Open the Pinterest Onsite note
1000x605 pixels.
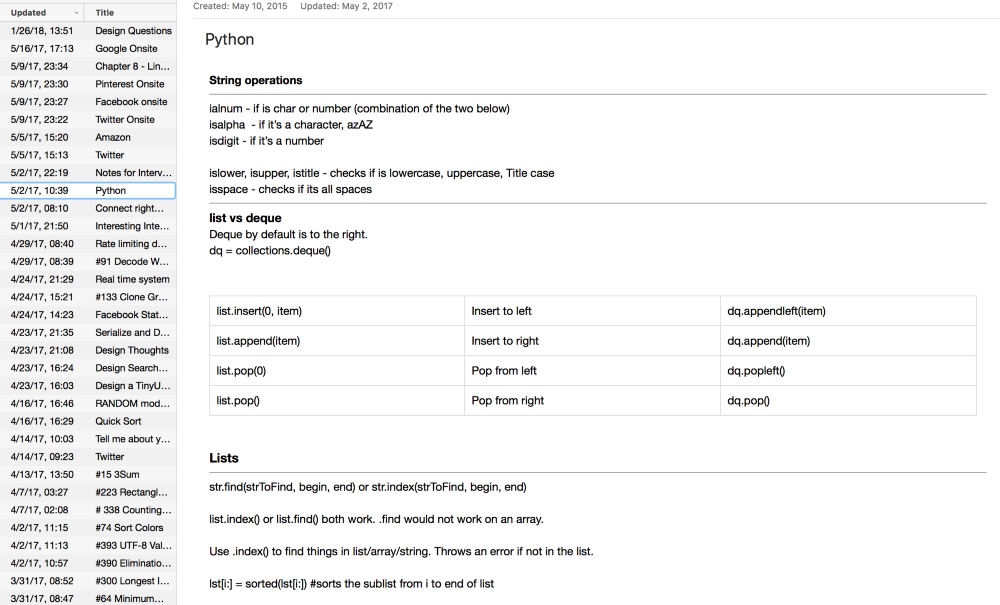coord(130,84)
